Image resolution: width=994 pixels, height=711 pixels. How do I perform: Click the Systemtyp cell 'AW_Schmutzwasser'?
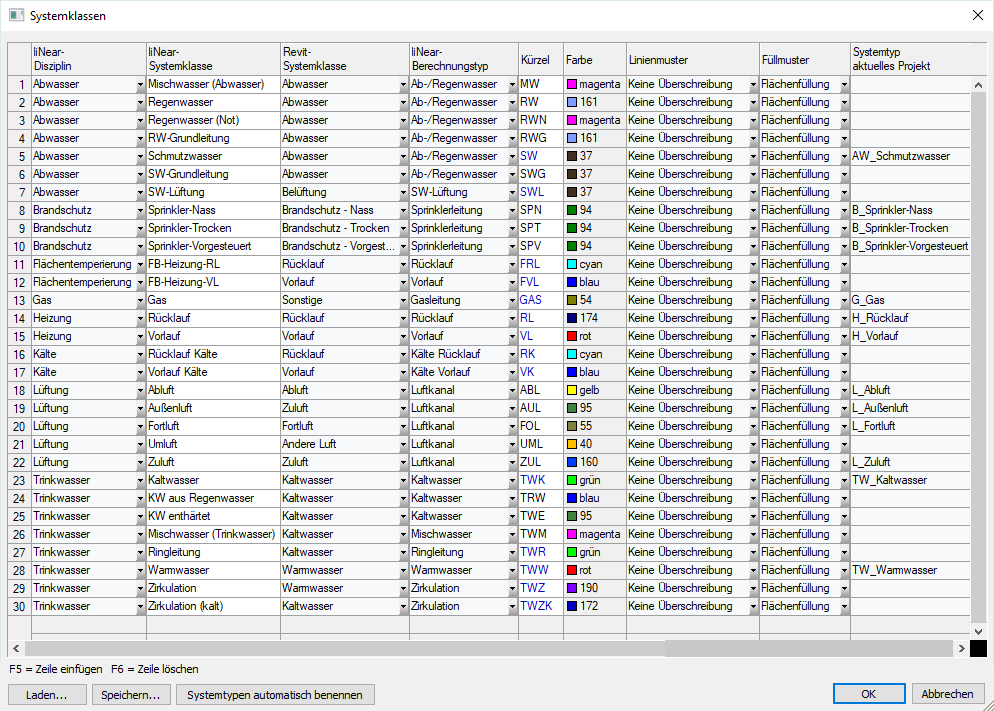coord(910,156)
